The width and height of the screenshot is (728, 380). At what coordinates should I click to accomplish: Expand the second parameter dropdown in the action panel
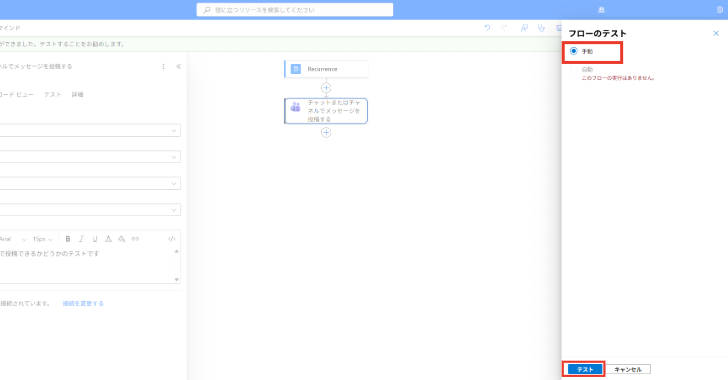pos(174,157)
